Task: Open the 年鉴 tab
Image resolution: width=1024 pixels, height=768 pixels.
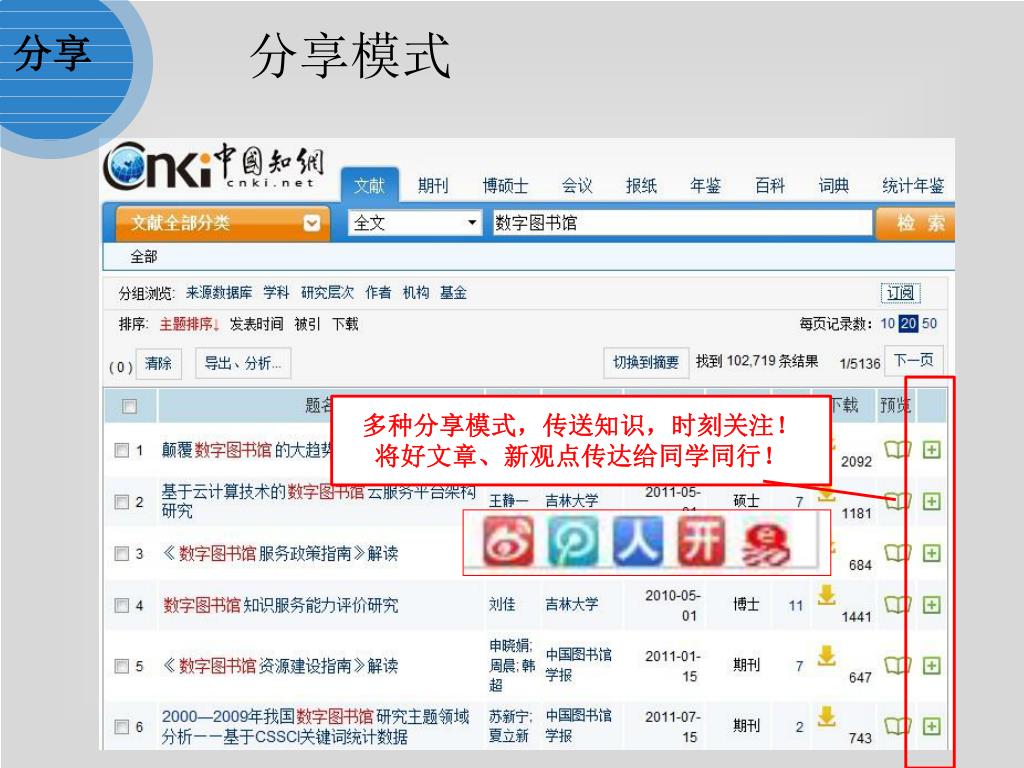Action: click(705, 186)
